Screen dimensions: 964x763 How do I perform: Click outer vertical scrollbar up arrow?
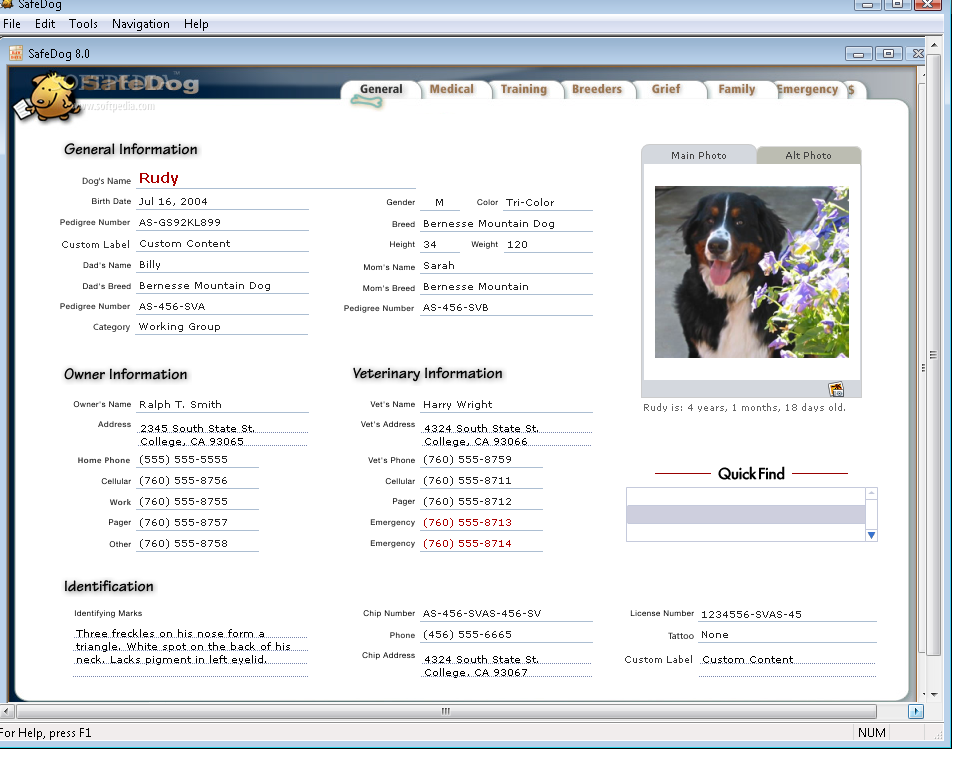[x=934, y=45]
